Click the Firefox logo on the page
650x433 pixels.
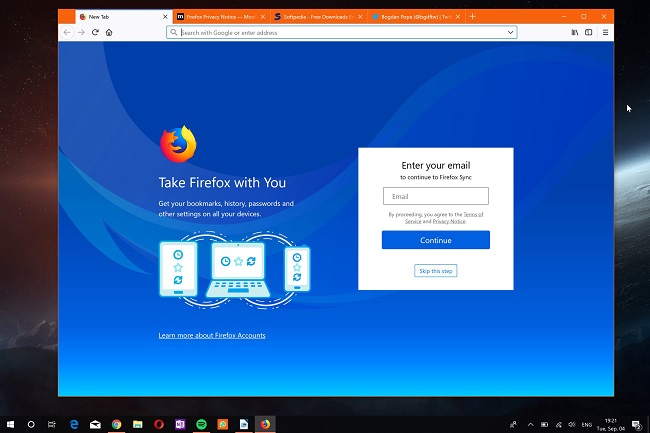click(x=178, y=144)
